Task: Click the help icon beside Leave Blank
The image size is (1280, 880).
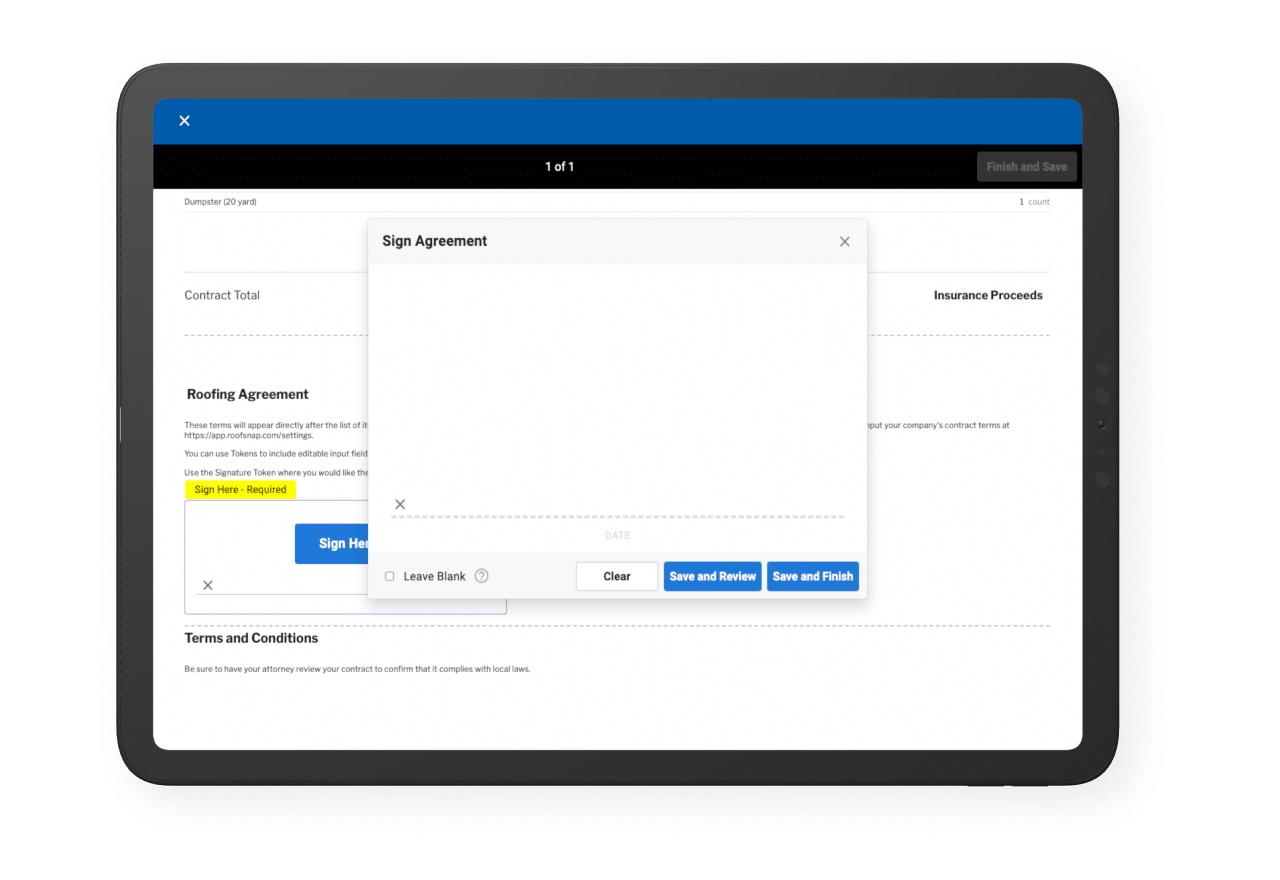Action: (x=481, y=576)
